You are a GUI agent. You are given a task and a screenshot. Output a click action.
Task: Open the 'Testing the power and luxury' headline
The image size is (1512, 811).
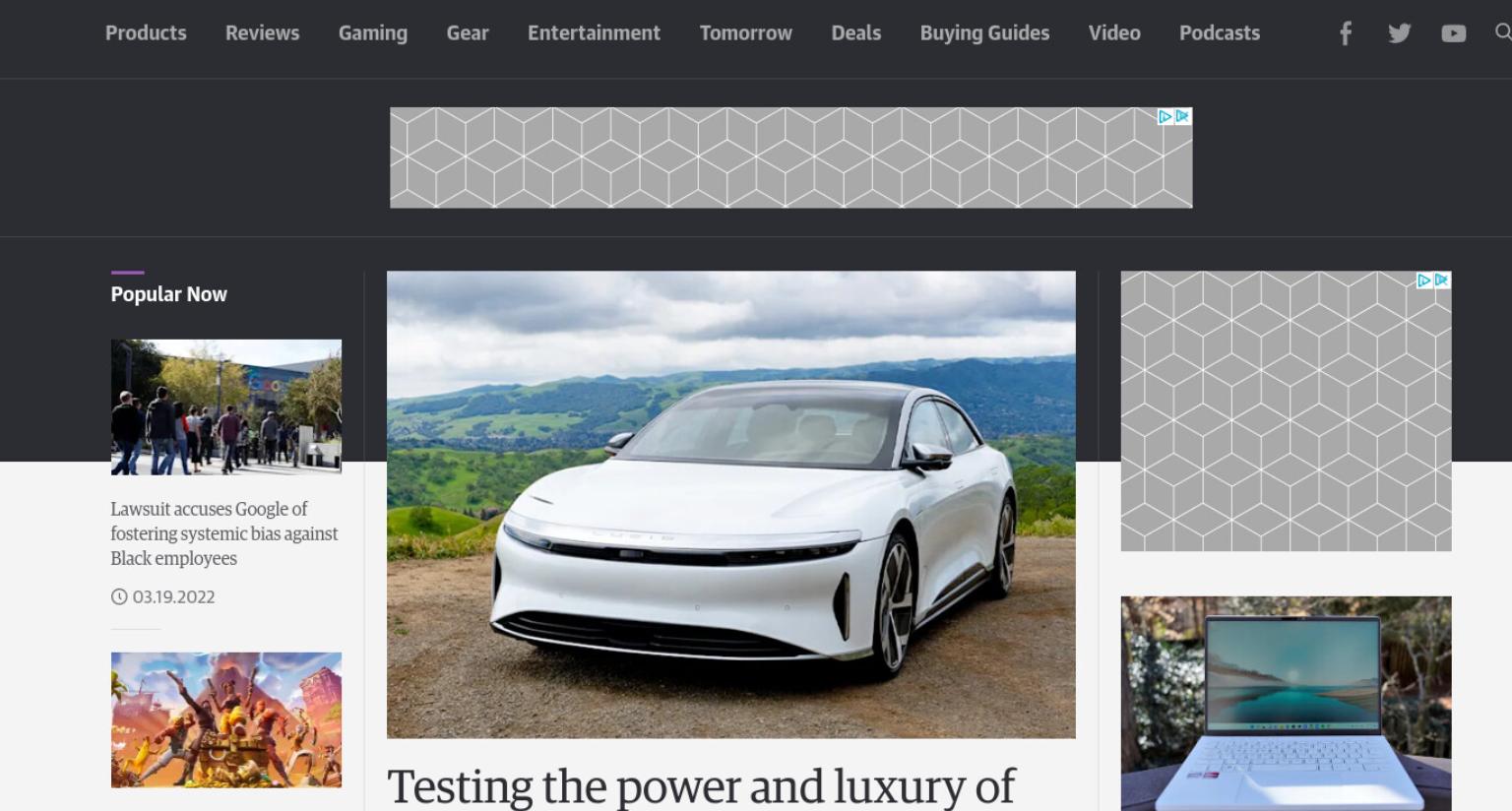(x=700, y=787)
